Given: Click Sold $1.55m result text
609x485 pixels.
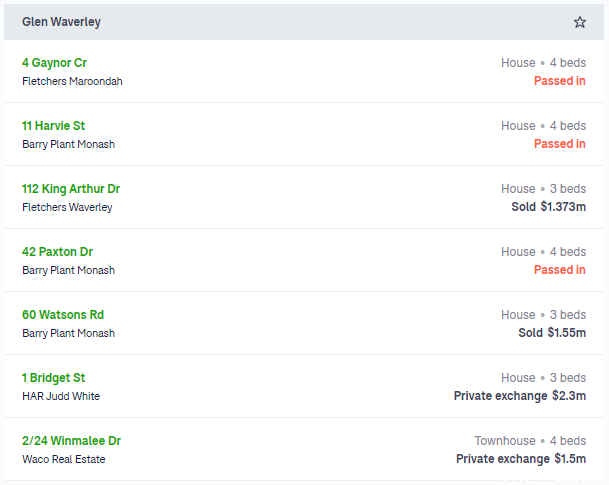Looking at the screenshot, I should click(x=552, y=333).
